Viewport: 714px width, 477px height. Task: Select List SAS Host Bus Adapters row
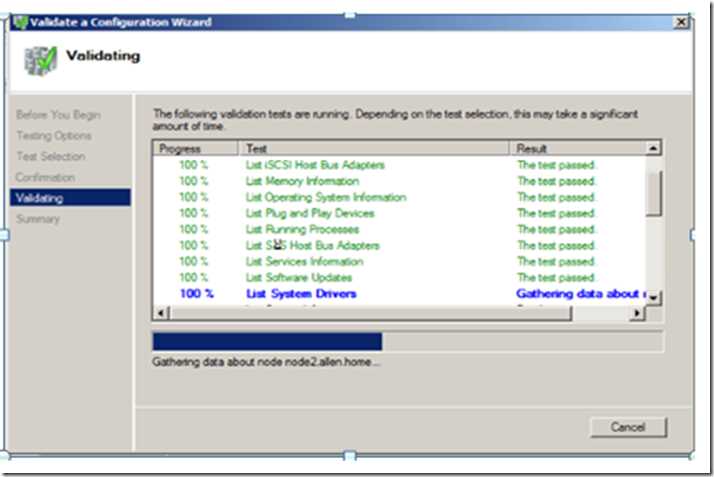pos(399,245)
